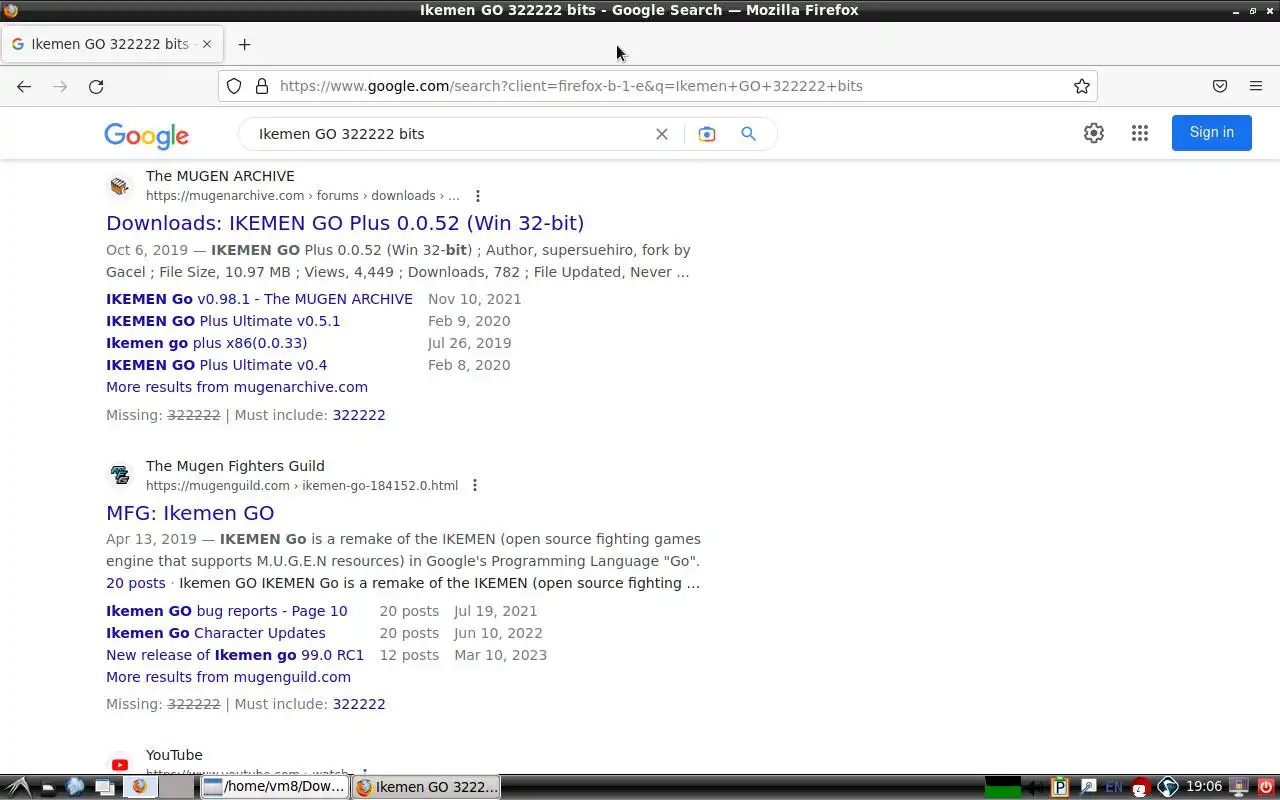1280x800 pixels.
Task: Show desktop windows via taskbar icon
Action: 104,787
